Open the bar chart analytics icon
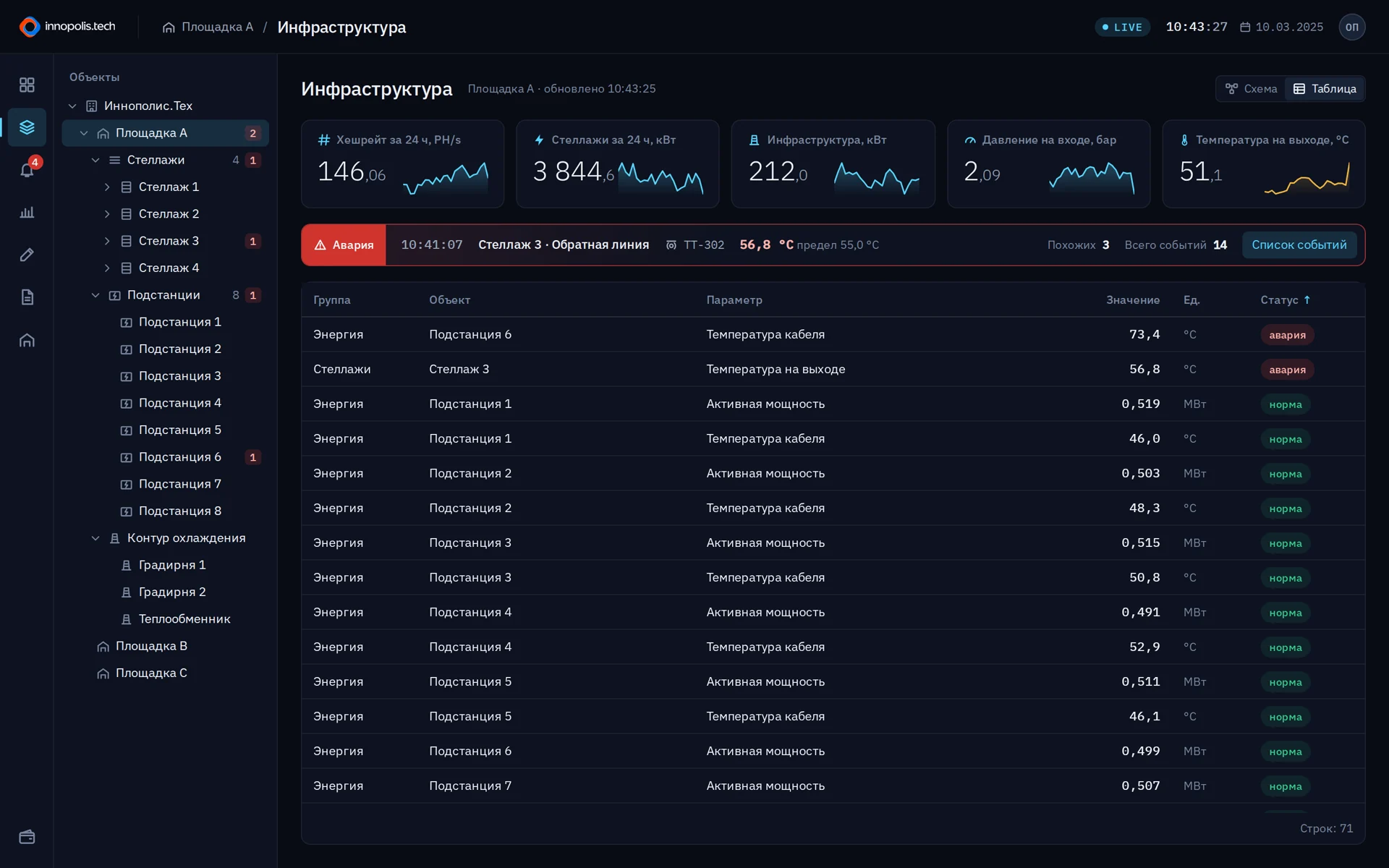Image resolution: width=1389 pixels, height=868 pixels. [27, 212]
